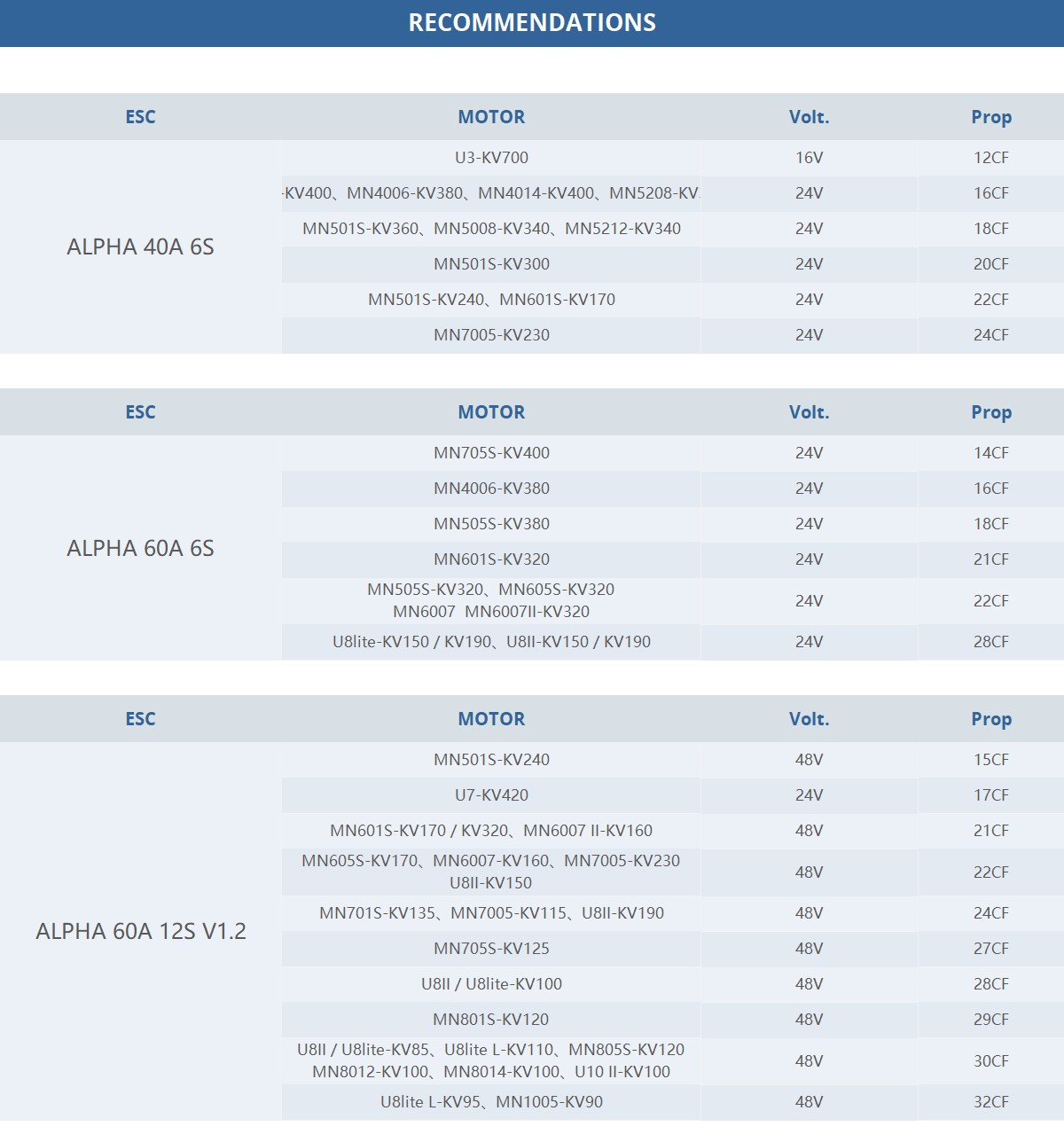Select the ALPHA 40A 6S ESC cell
The image size is (1064, 1142).
(x=140, y=246)
